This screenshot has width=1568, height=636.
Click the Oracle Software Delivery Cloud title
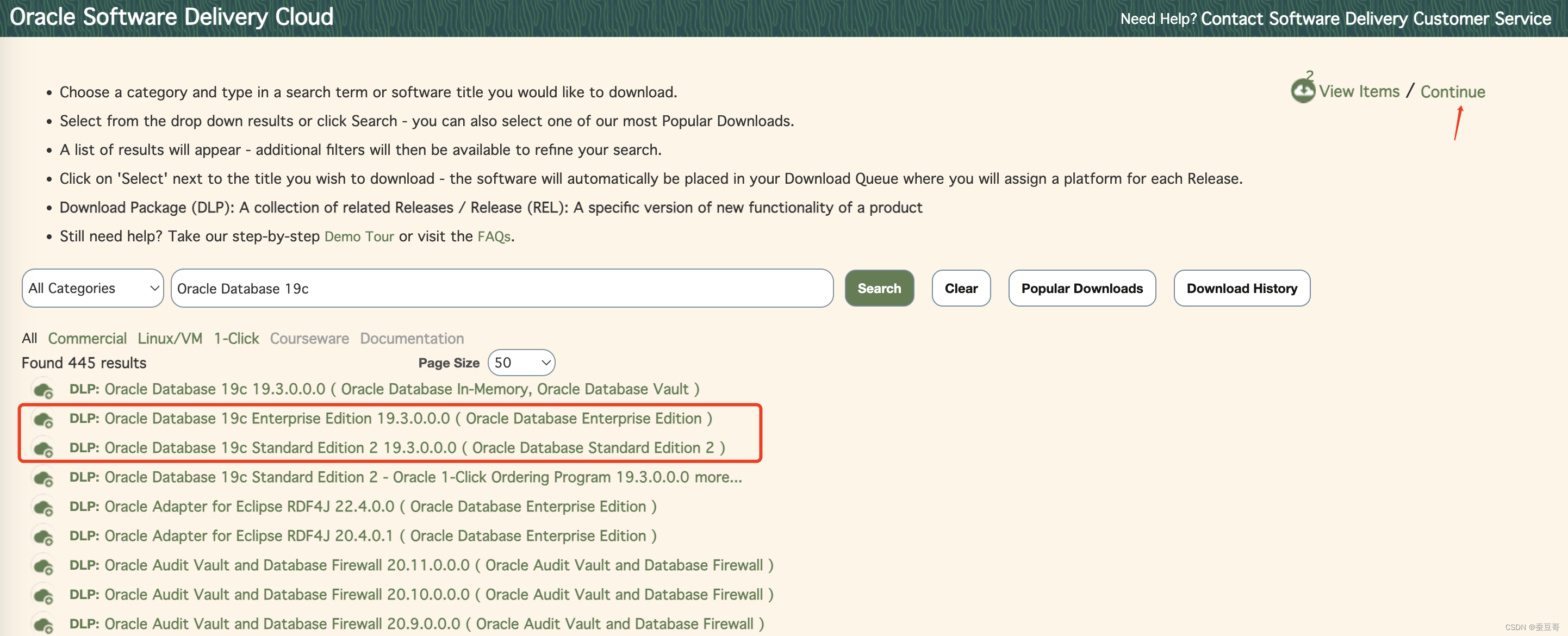(172, 17)
